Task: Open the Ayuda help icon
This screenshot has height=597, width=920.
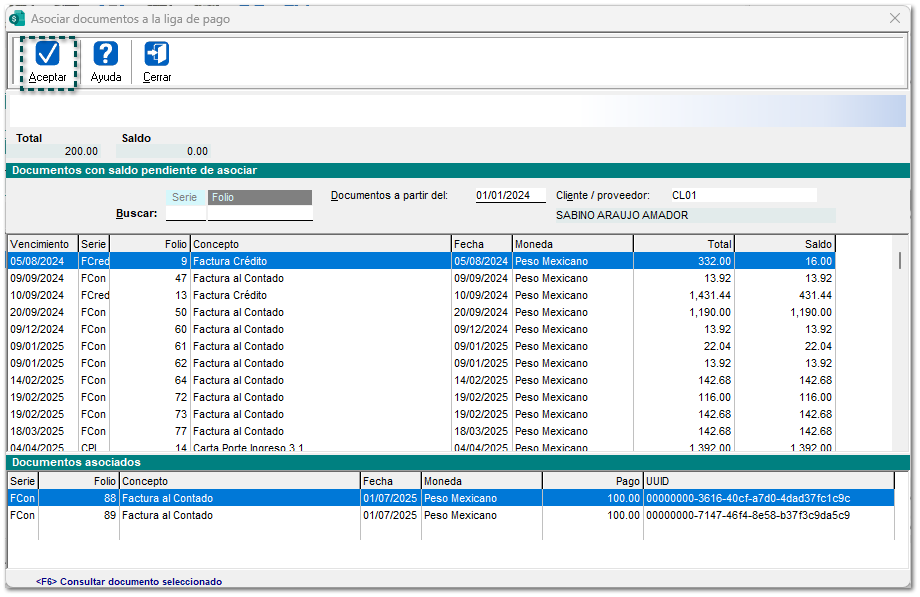Action: tap(106, 54)
